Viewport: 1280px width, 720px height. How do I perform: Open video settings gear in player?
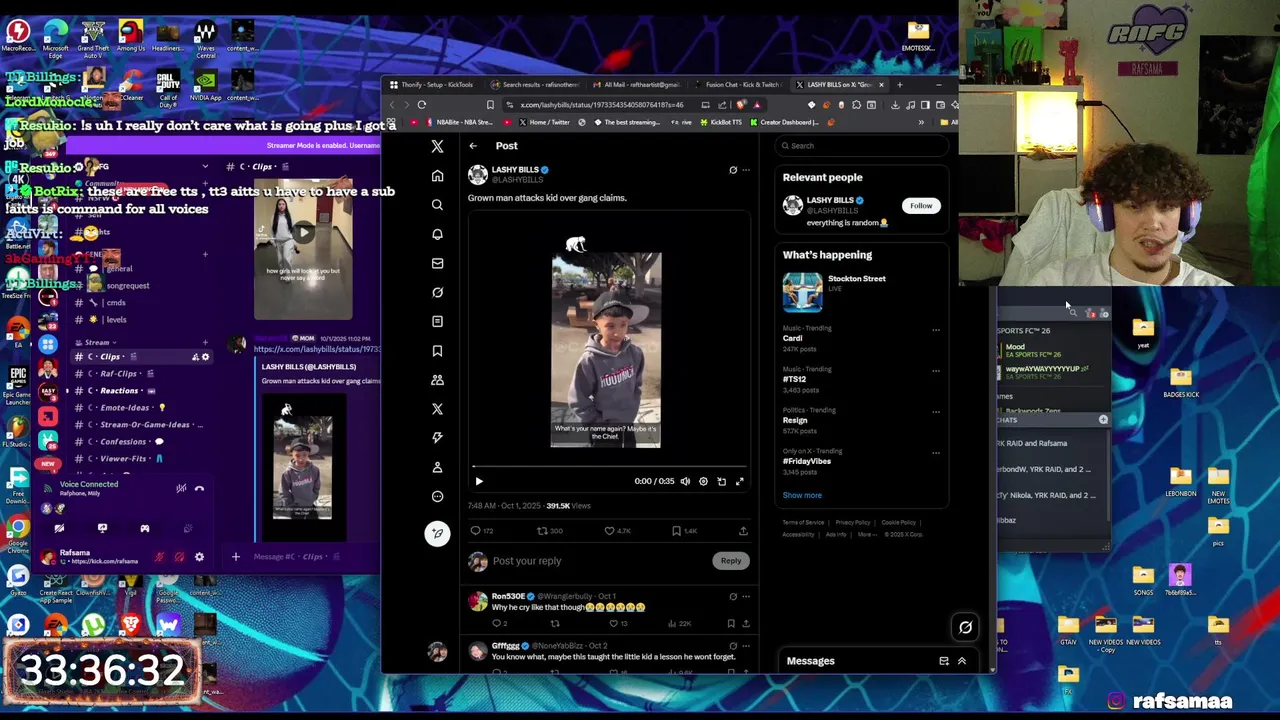tap(703, 481)
